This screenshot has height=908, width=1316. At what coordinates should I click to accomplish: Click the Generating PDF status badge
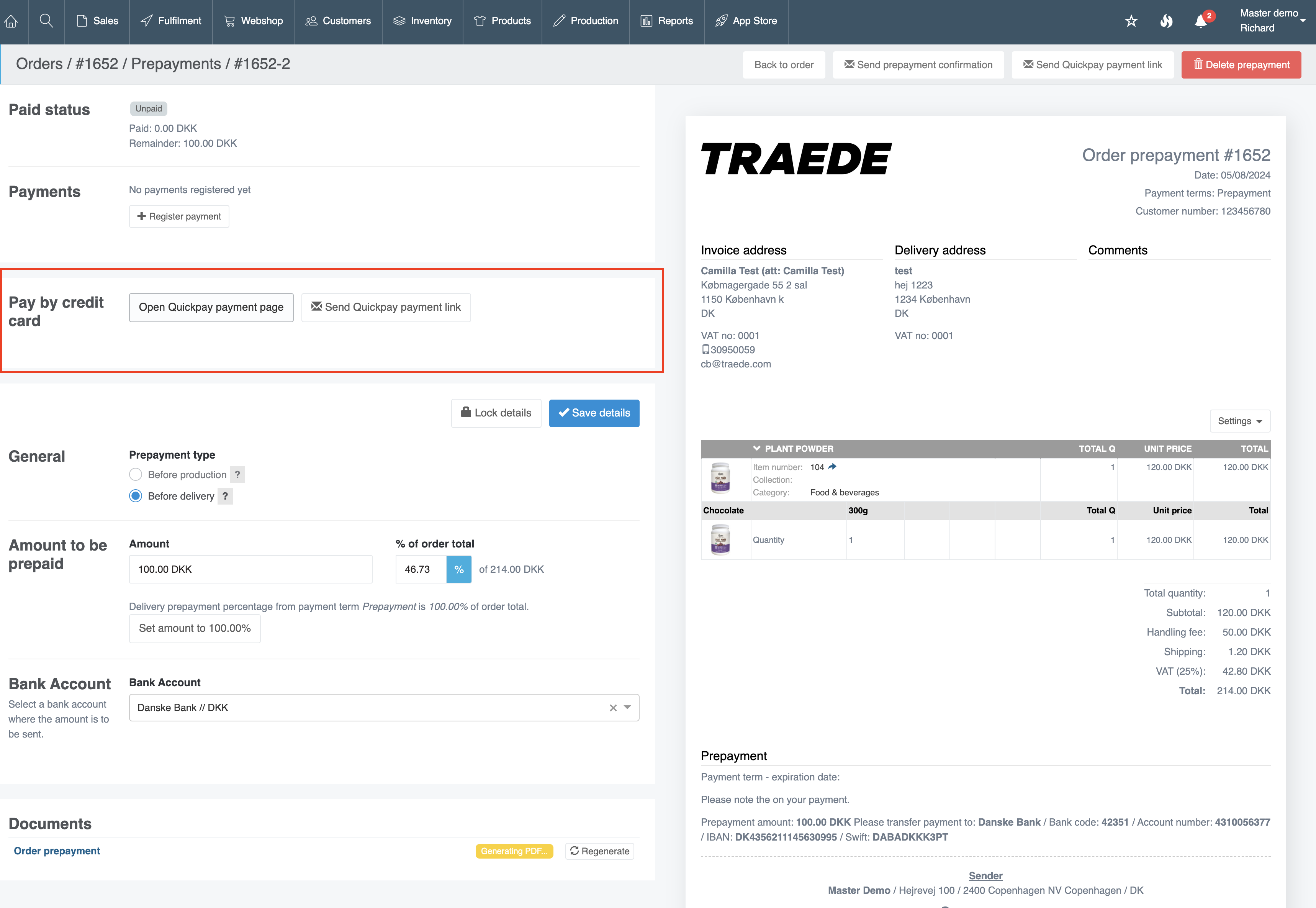(514, 851)
